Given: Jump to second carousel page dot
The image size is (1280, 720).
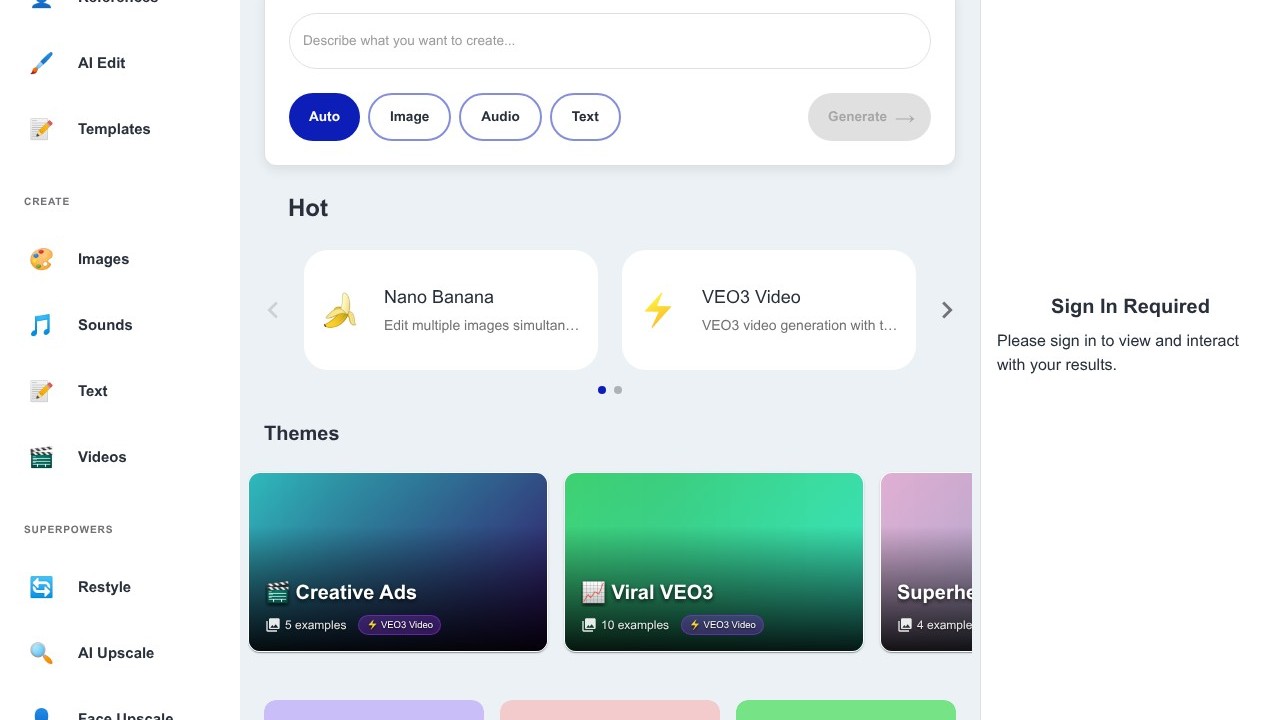Looking at the screenshot, I should [618, 390].
